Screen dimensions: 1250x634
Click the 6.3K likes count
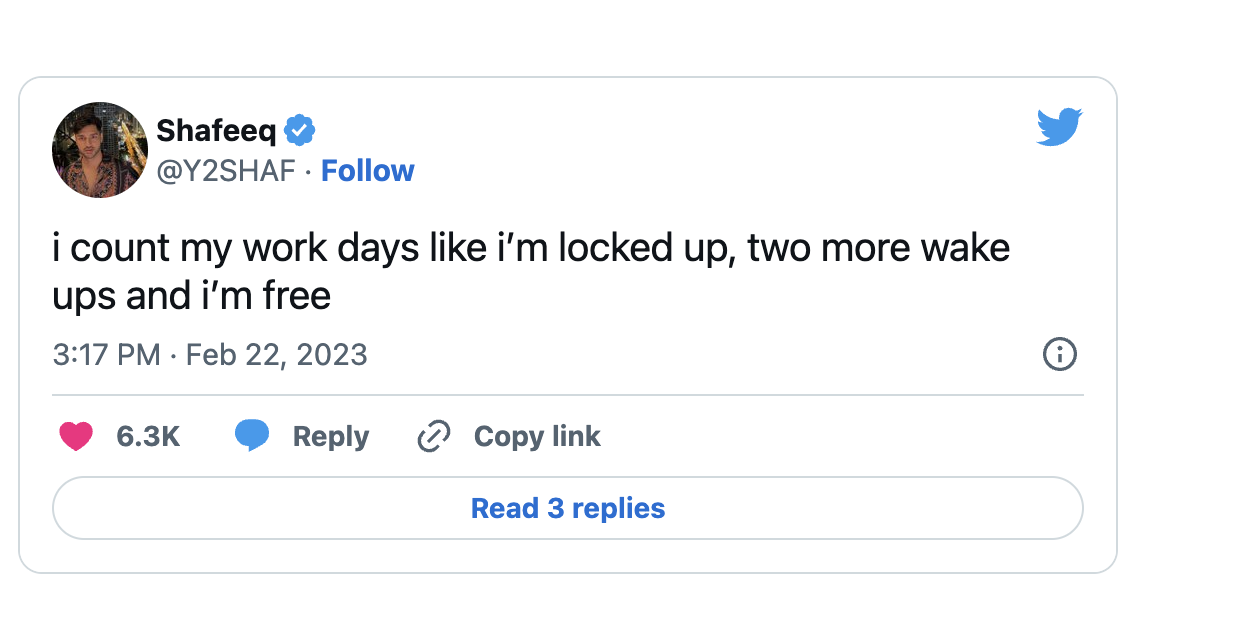click(148, 437)
